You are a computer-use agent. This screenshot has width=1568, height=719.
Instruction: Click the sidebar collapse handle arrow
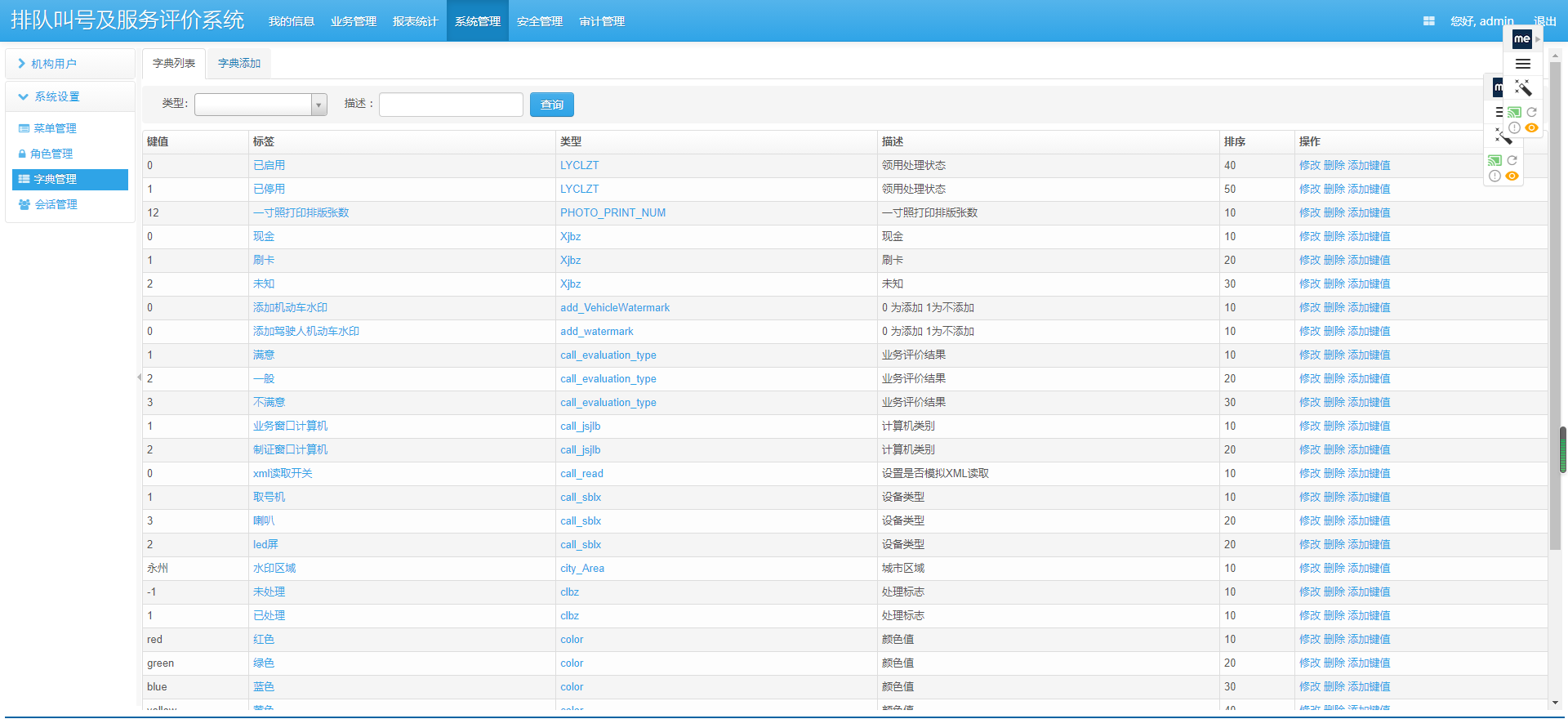(139, 377)
